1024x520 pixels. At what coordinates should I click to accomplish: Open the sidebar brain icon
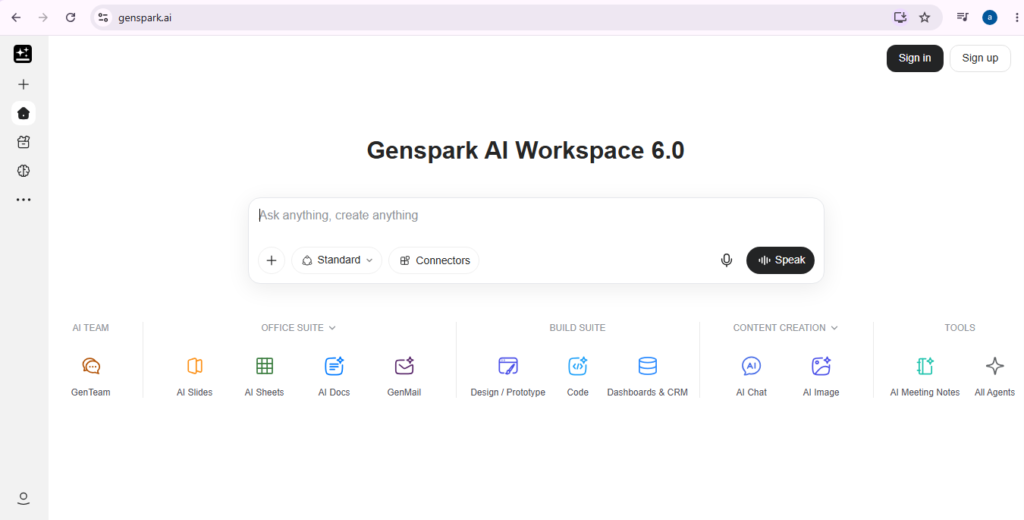point(24,171)
